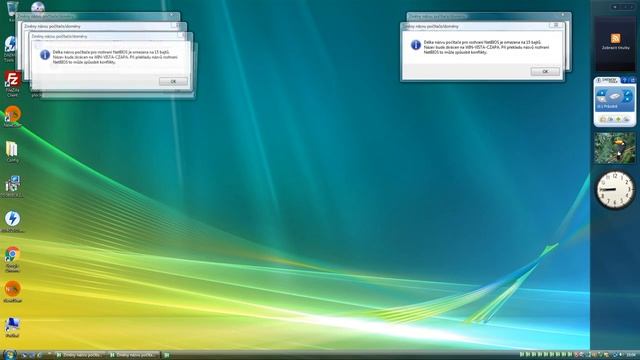Open the orange circle shortcut below Google Chrome
640x360 pixels.
tap(12, 289)
